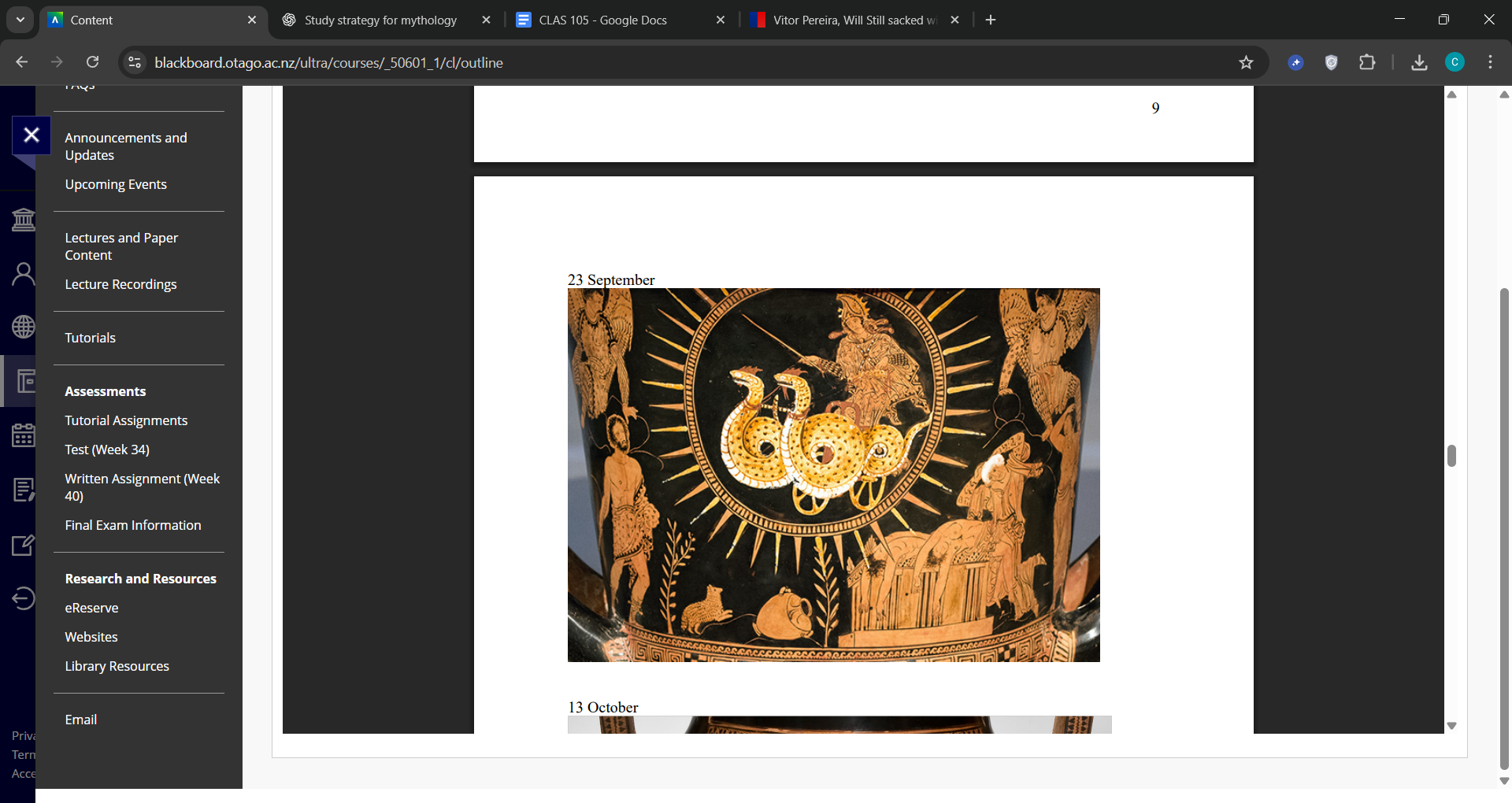Viewport: 1512px width, 803px height.
Task: Switch to Study strategy for mythology tab
Action: coord(380,20)
